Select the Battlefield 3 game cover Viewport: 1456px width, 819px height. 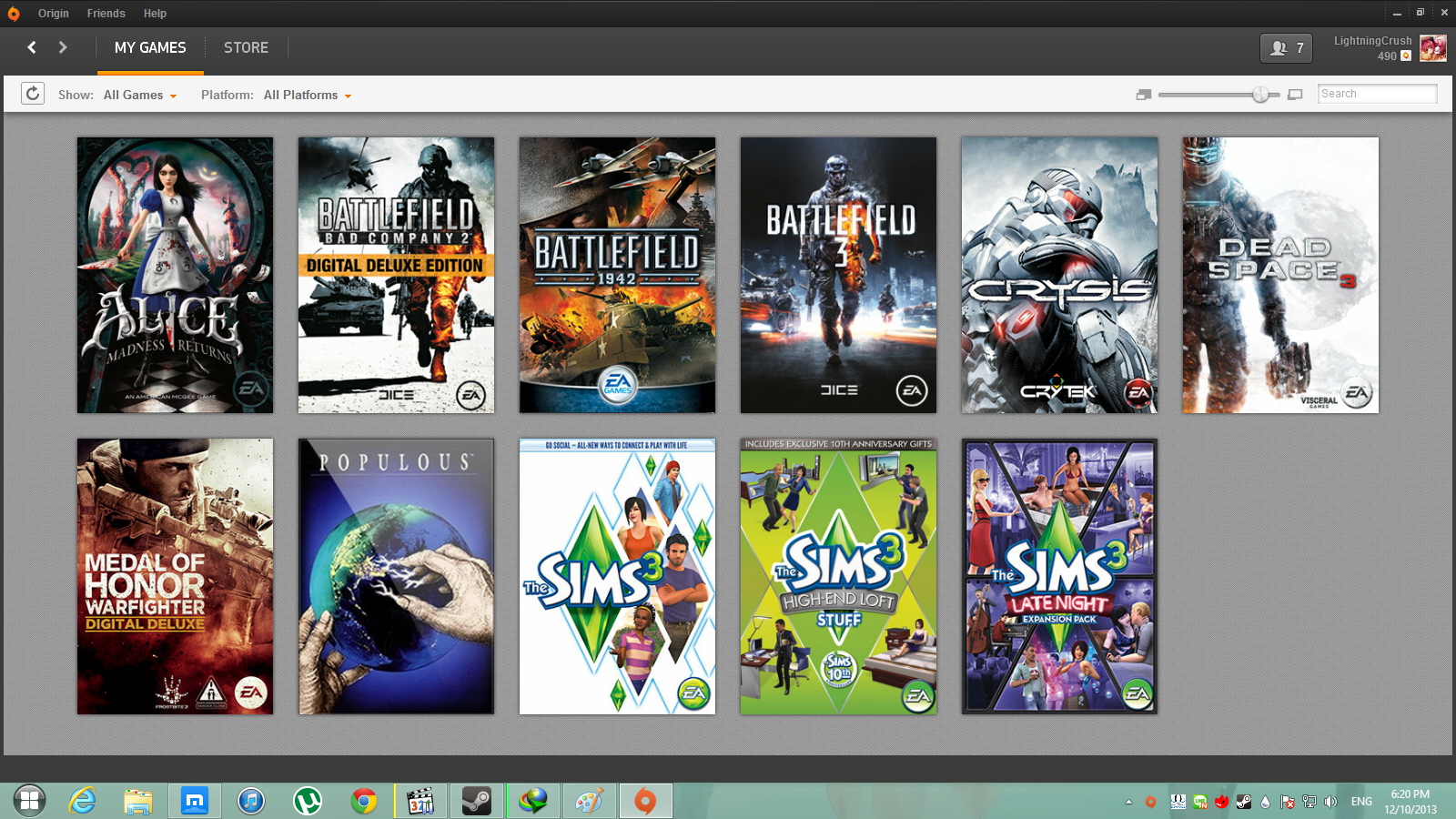(838, 275)
